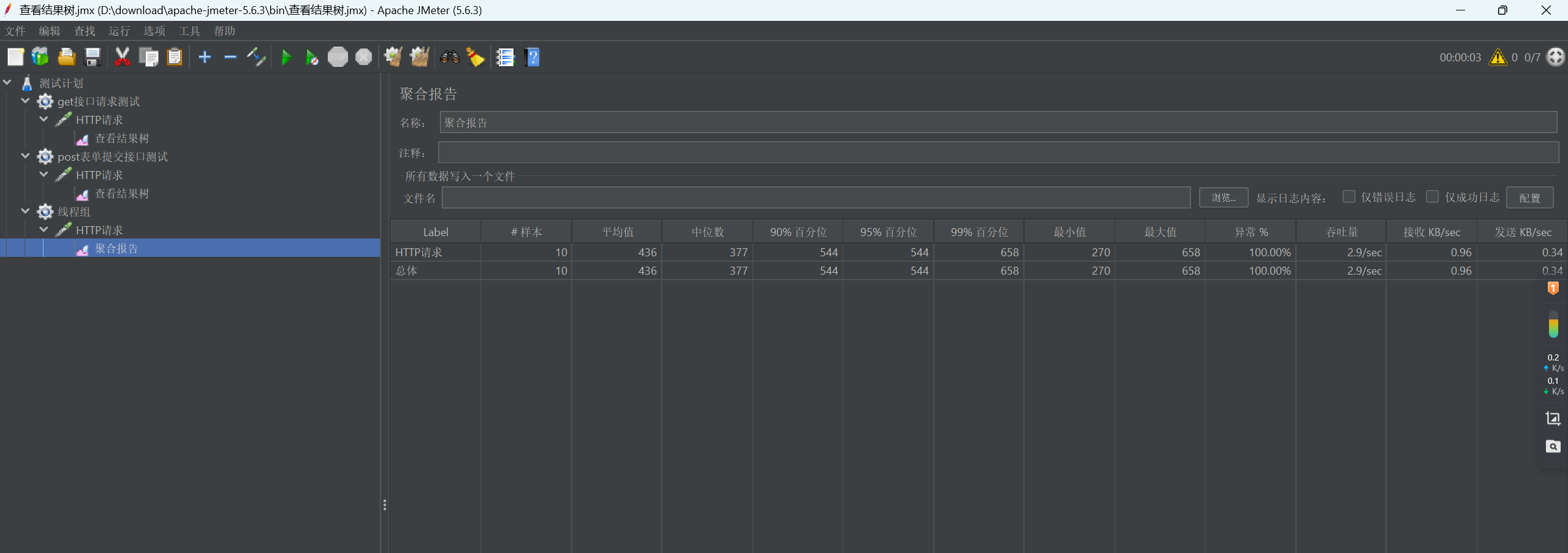Clear results with the single broom icon

393,57
